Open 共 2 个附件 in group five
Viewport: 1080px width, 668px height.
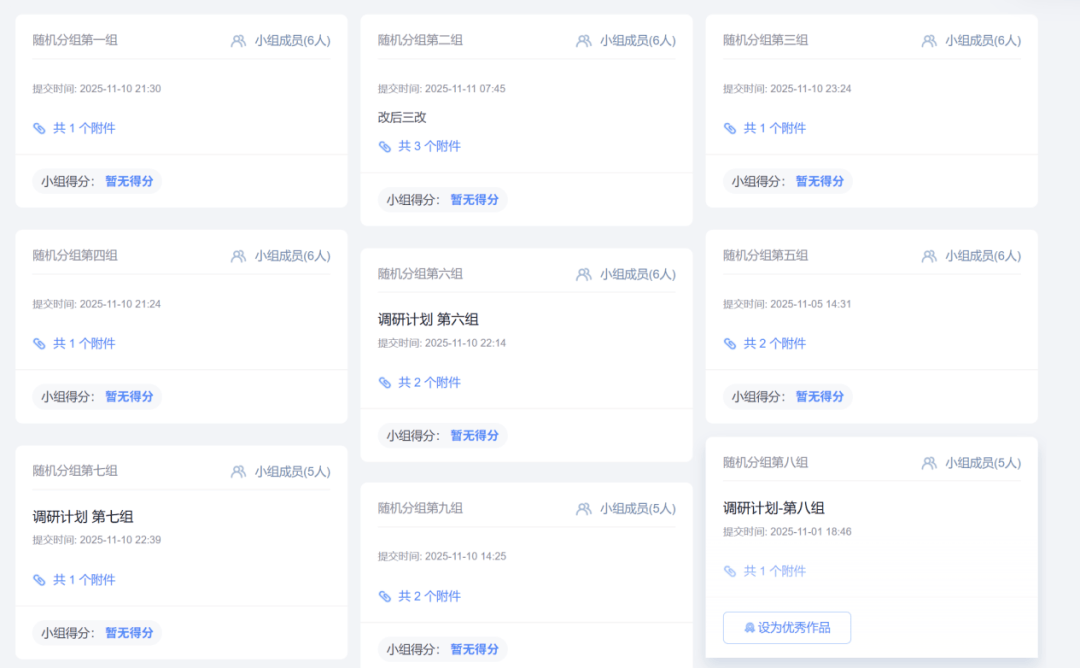click(x=774, y=343)
